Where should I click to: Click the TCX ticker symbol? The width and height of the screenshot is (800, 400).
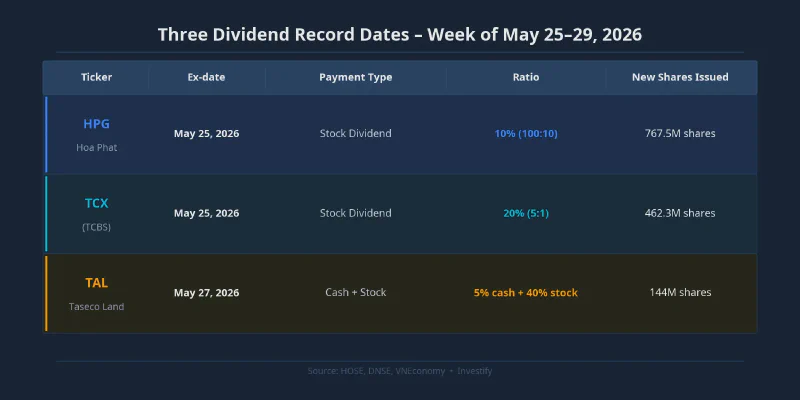(x=96, y=204)
